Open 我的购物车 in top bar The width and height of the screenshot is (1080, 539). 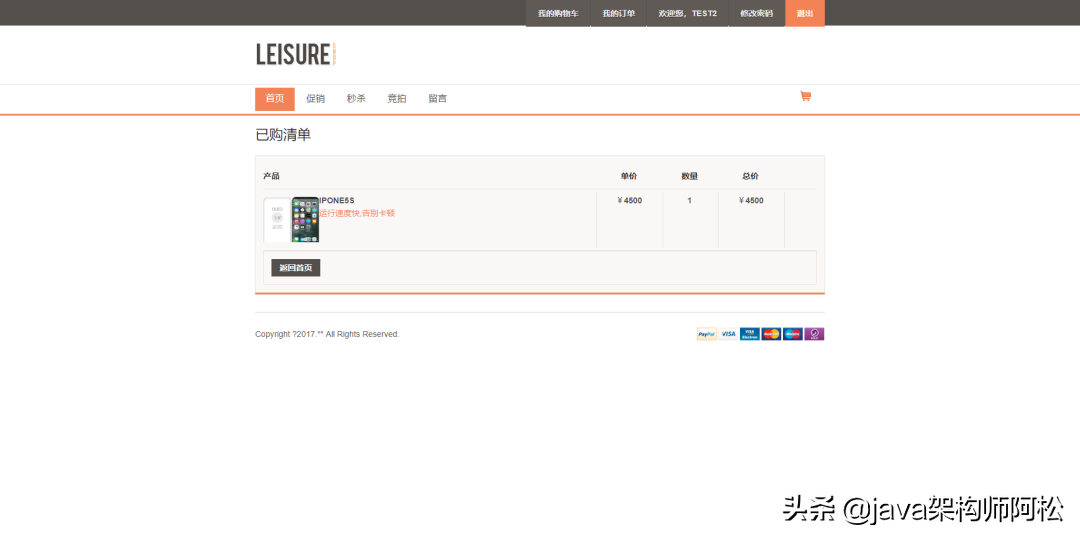[558, 13]
